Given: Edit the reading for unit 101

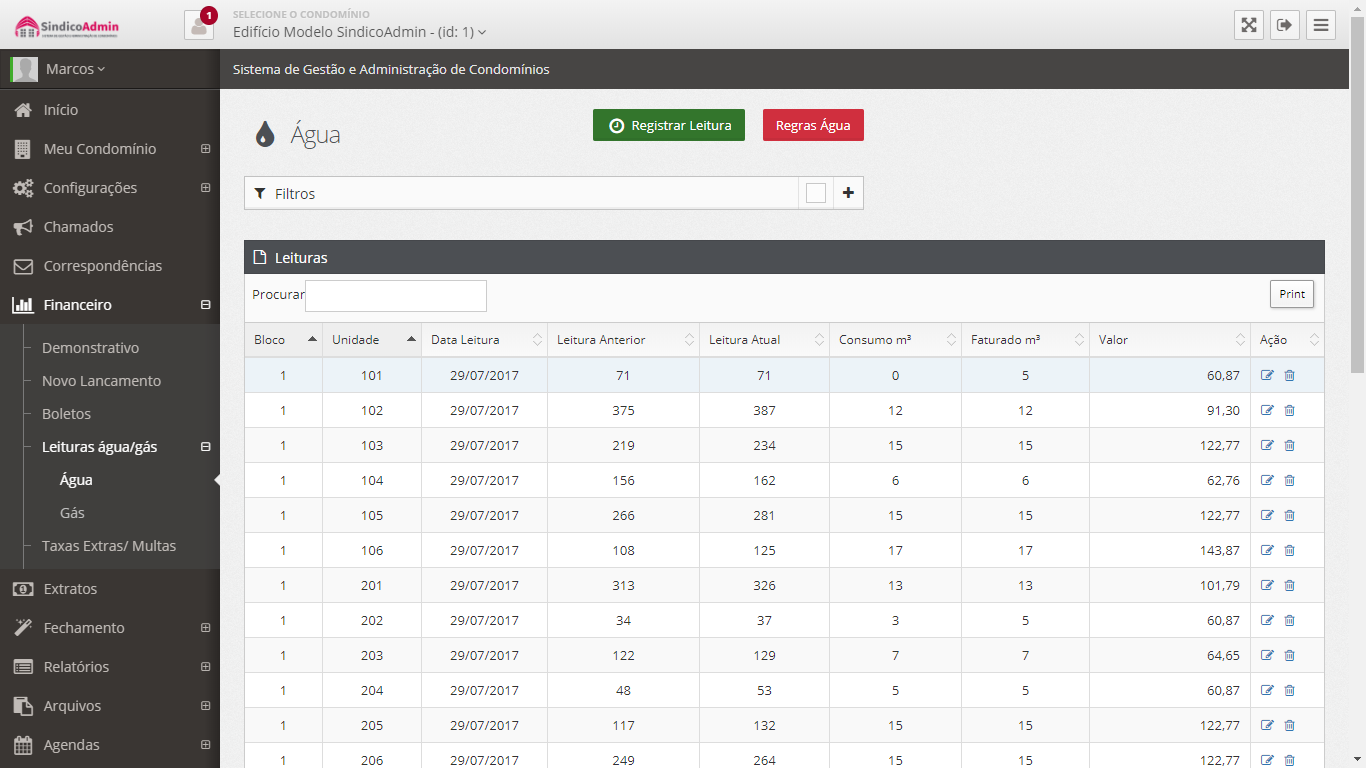Looking at the screenshot, I should pos(1267,375).
